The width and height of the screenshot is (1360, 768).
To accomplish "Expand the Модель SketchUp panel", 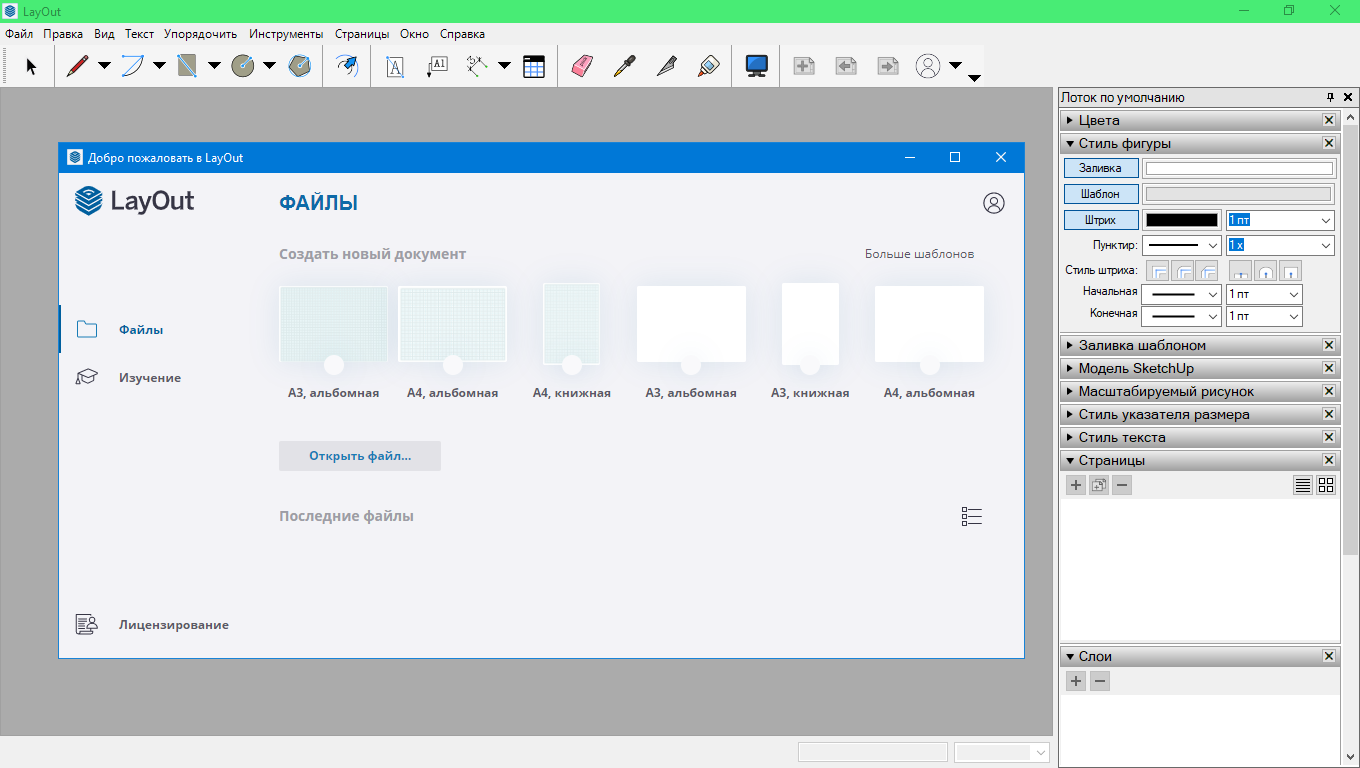I will click(1199, 368).
